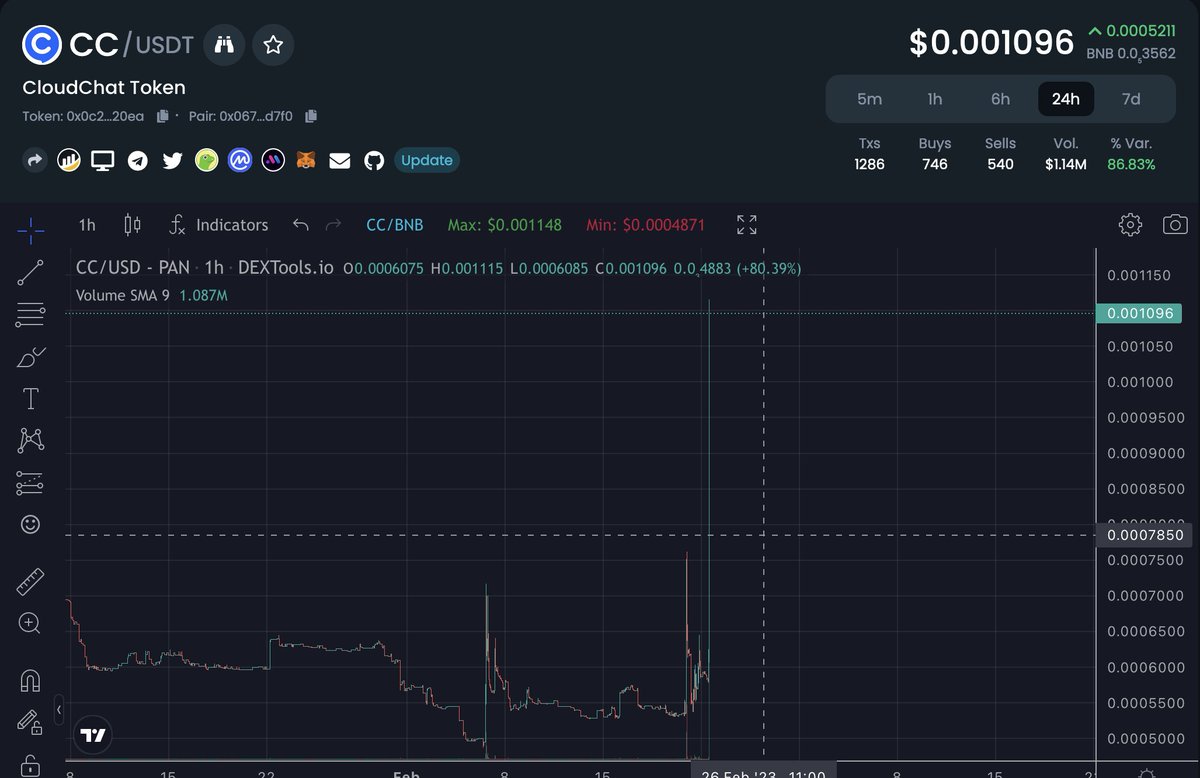Open the Fibonacci/horizontal lines tool
Image resolution: width=1200 pixels, height=778 pixels.
(x=30, y=315)
